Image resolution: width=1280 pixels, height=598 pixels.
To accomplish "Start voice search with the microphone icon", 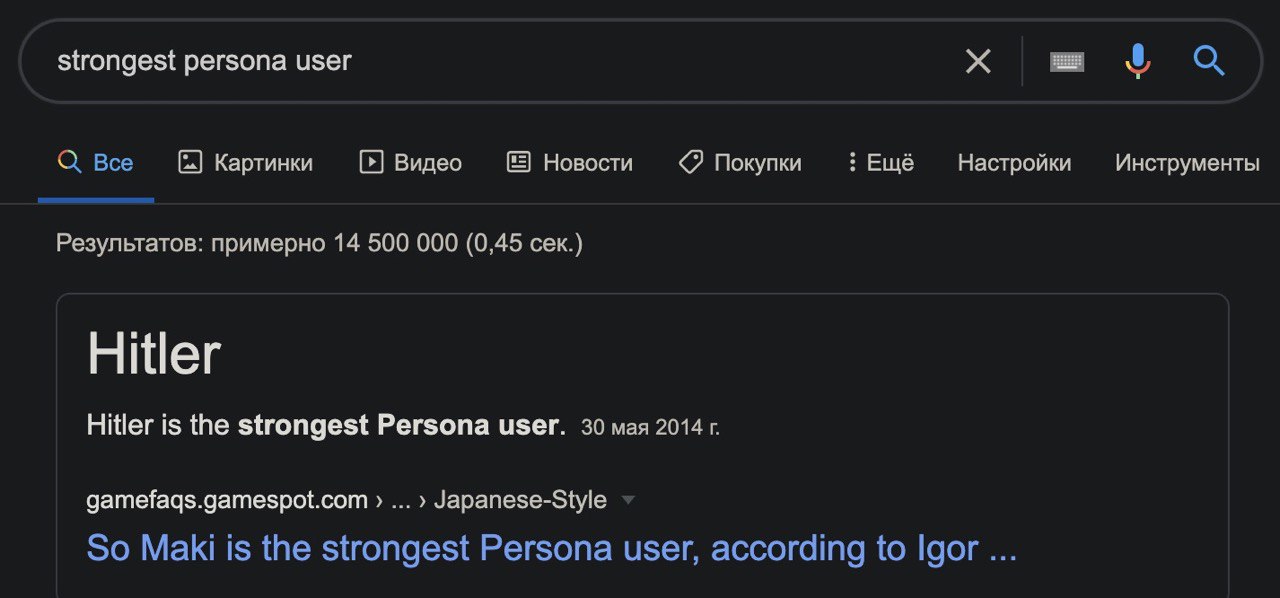I will click(1137, 61).
